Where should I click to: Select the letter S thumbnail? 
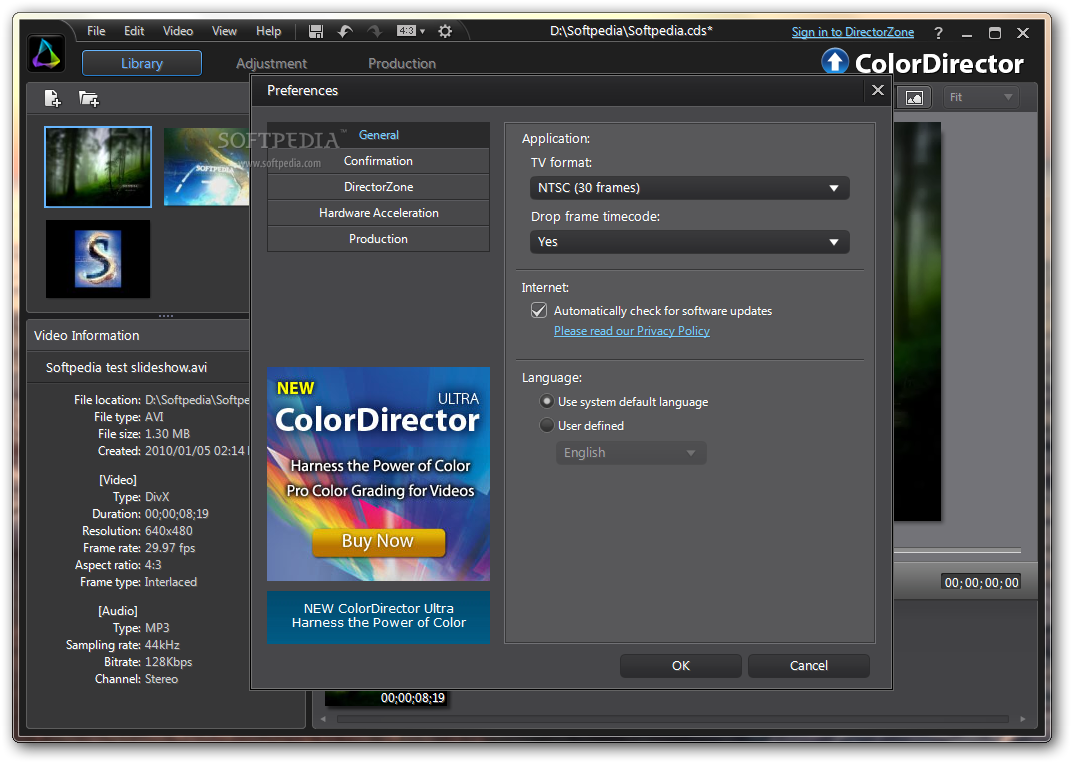pos(98,259)
